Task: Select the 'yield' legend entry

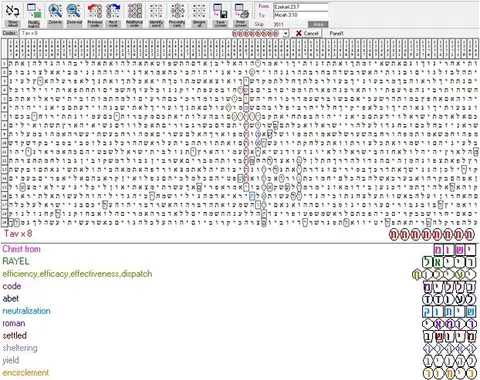Action: [x=11, y=360]
